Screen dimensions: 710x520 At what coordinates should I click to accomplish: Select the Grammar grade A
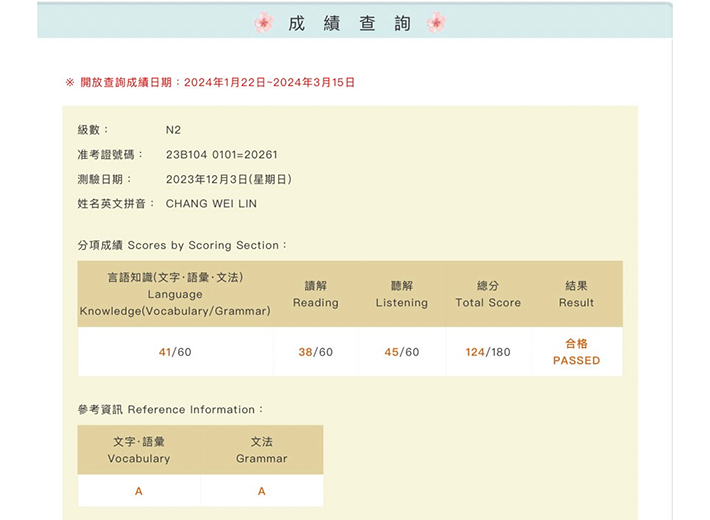(262, 491)
